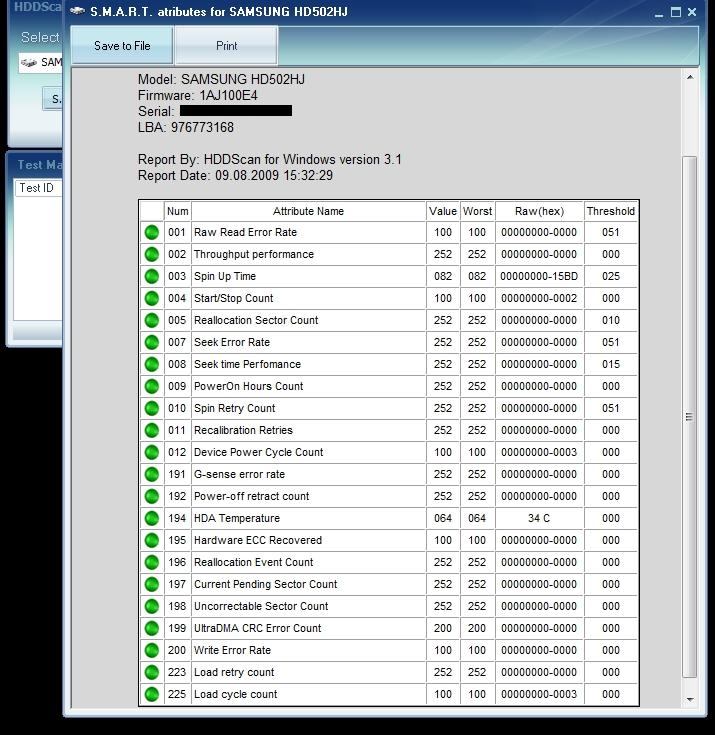Click the Save to File button
This screenshot has width=715, height=735.
[x=122, y=45]
